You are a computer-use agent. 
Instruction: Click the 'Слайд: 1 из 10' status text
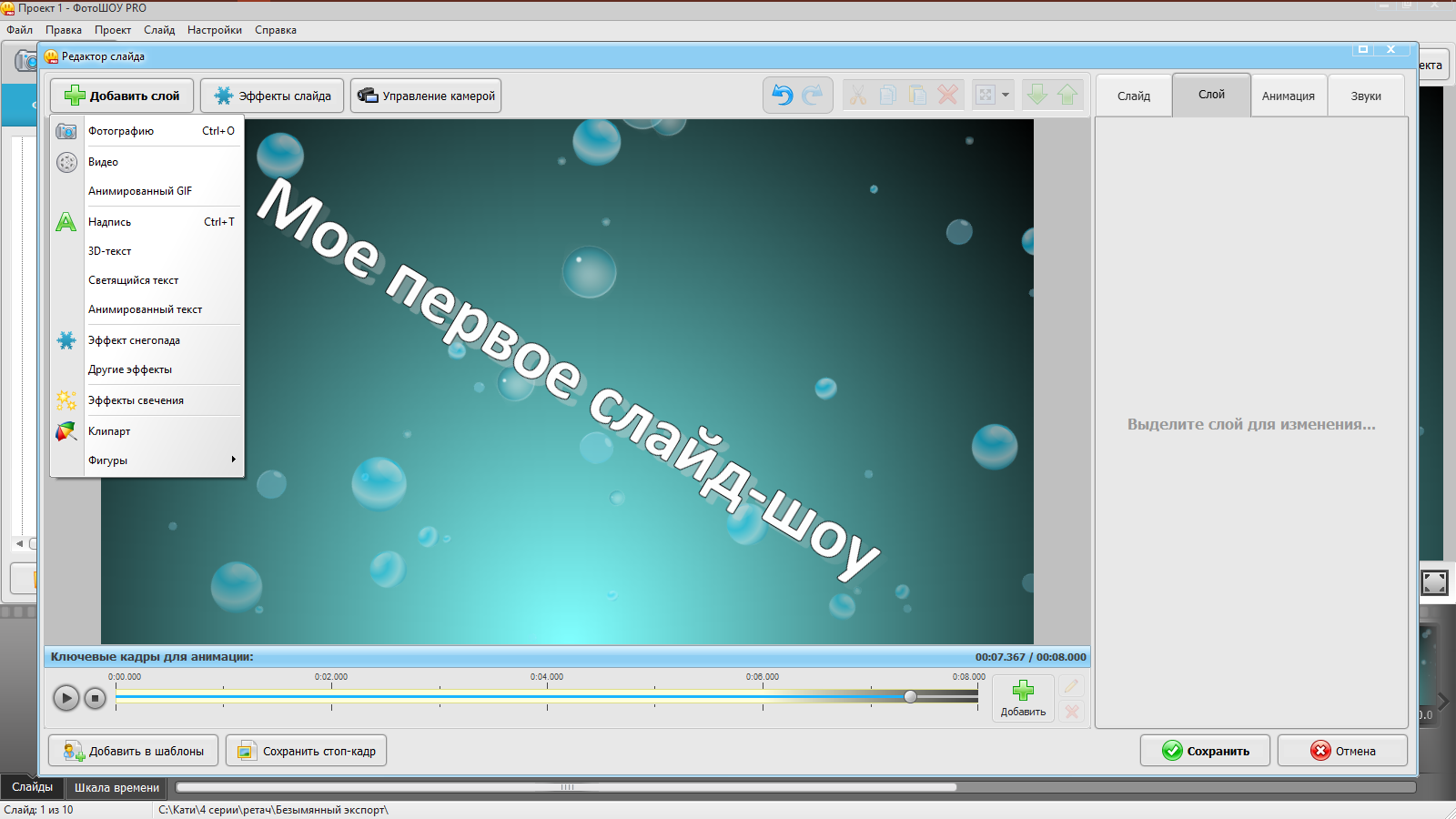[38, 810]
